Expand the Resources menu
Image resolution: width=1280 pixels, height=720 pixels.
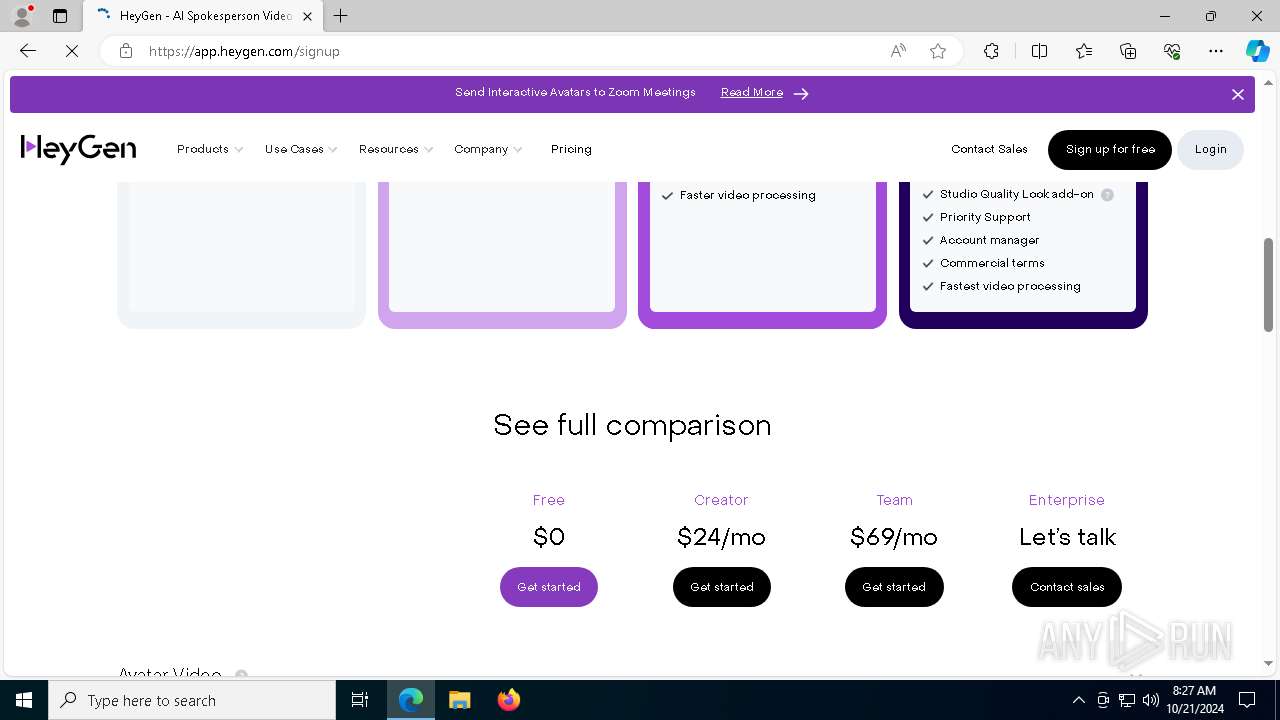(x=395, y=149)
